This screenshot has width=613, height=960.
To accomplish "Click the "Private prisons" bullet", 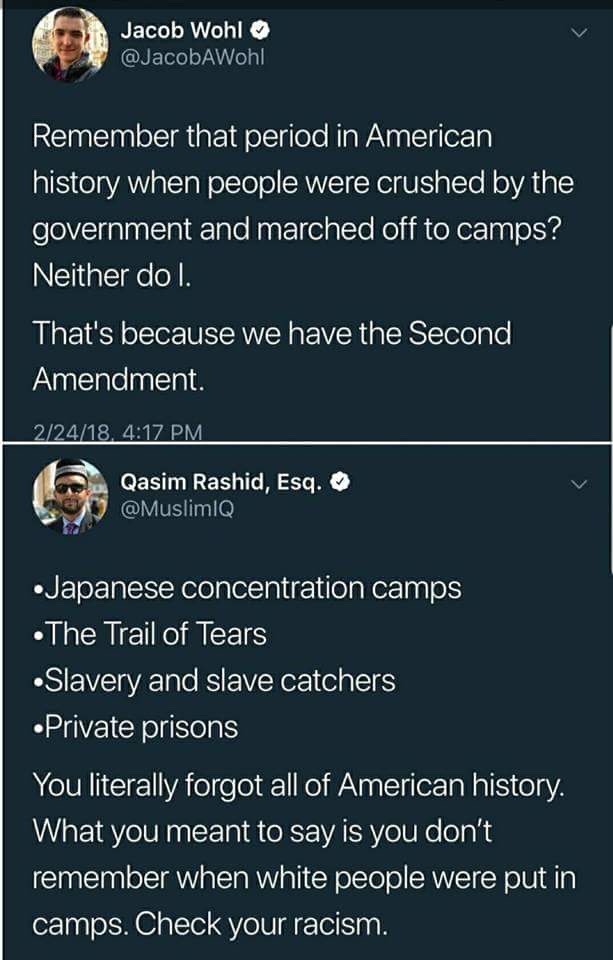I will pos(136,727).
